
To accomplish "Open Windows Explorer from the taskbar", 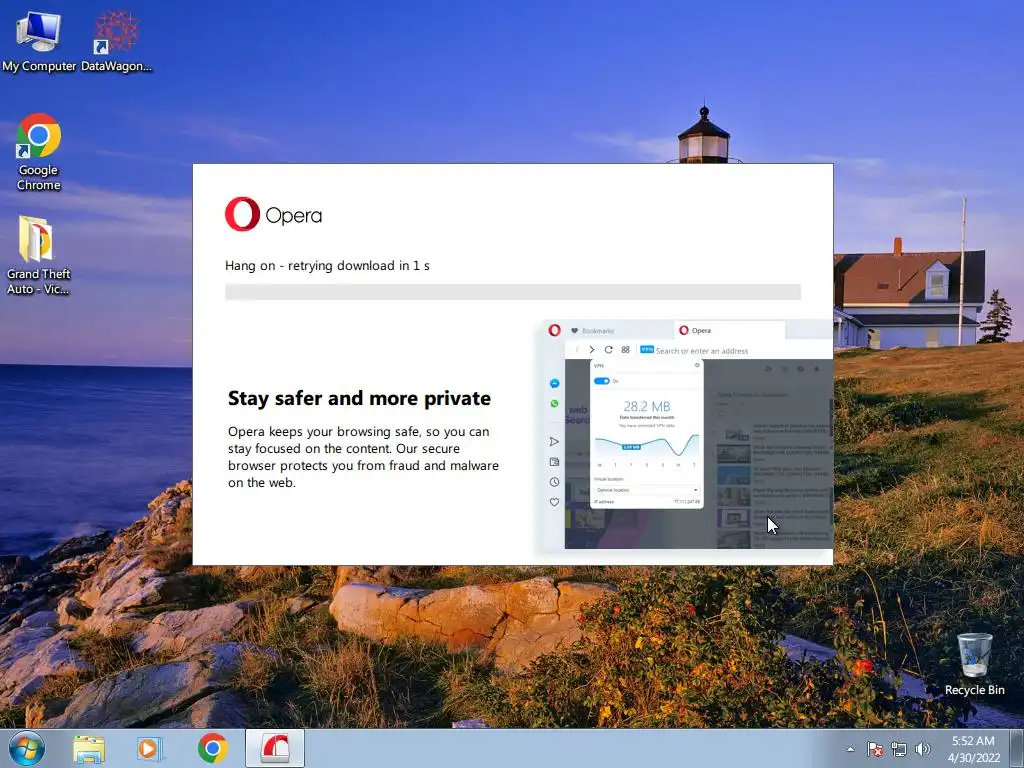I will pos(89,748).
